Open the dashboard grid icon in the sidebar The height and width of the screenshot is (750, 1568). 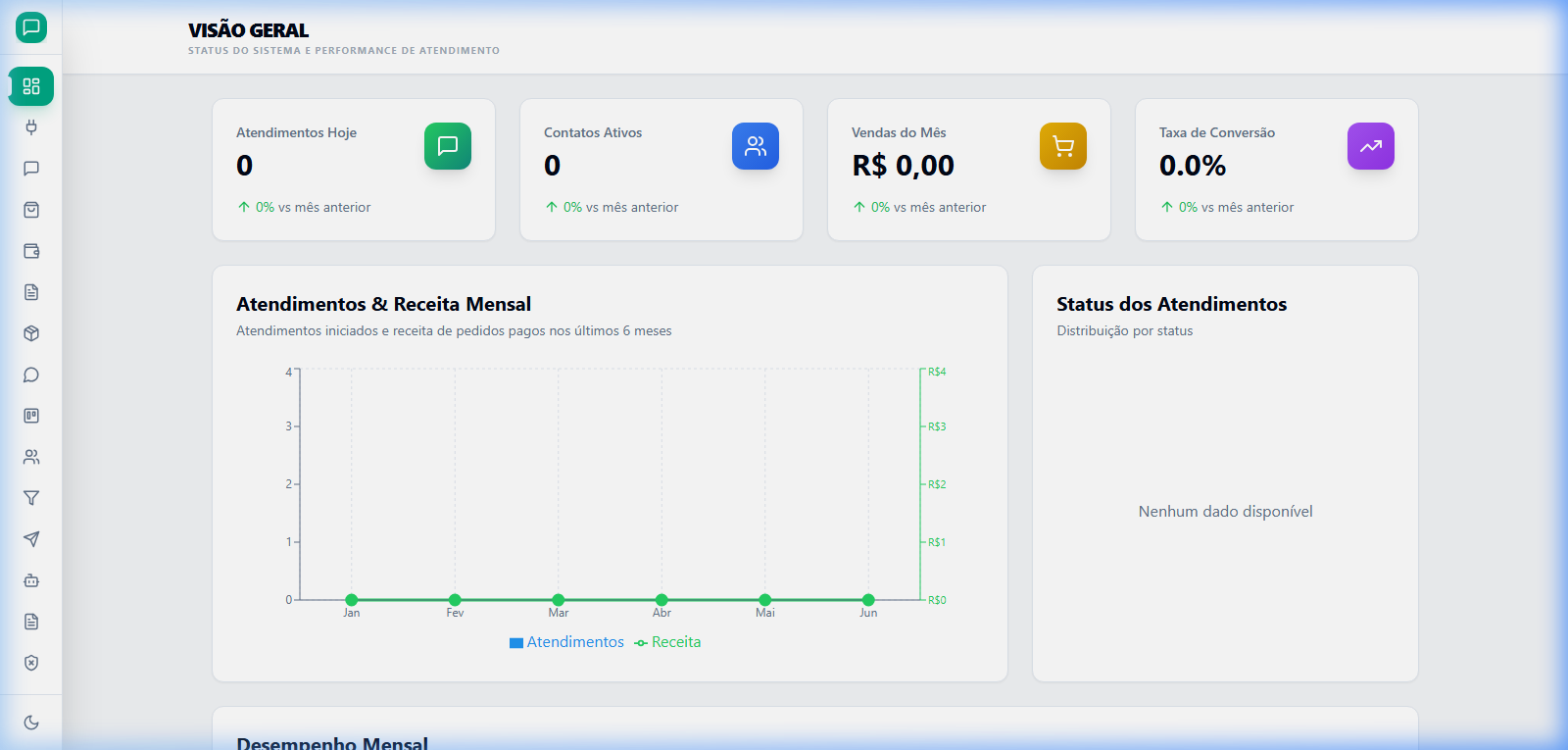[31, 86]
